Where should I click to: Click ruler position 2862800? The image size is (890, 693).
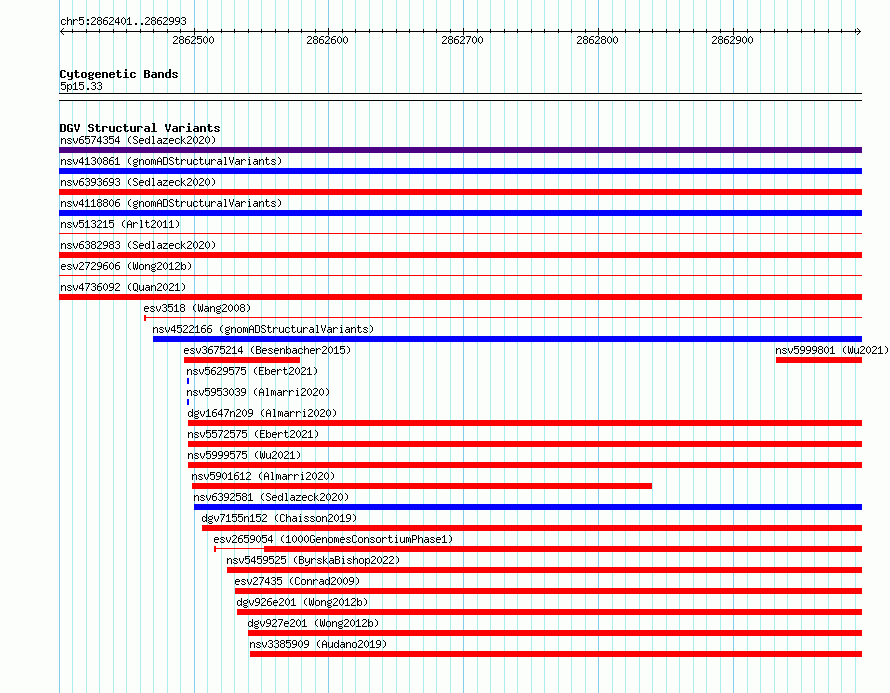tap(597, 40)
